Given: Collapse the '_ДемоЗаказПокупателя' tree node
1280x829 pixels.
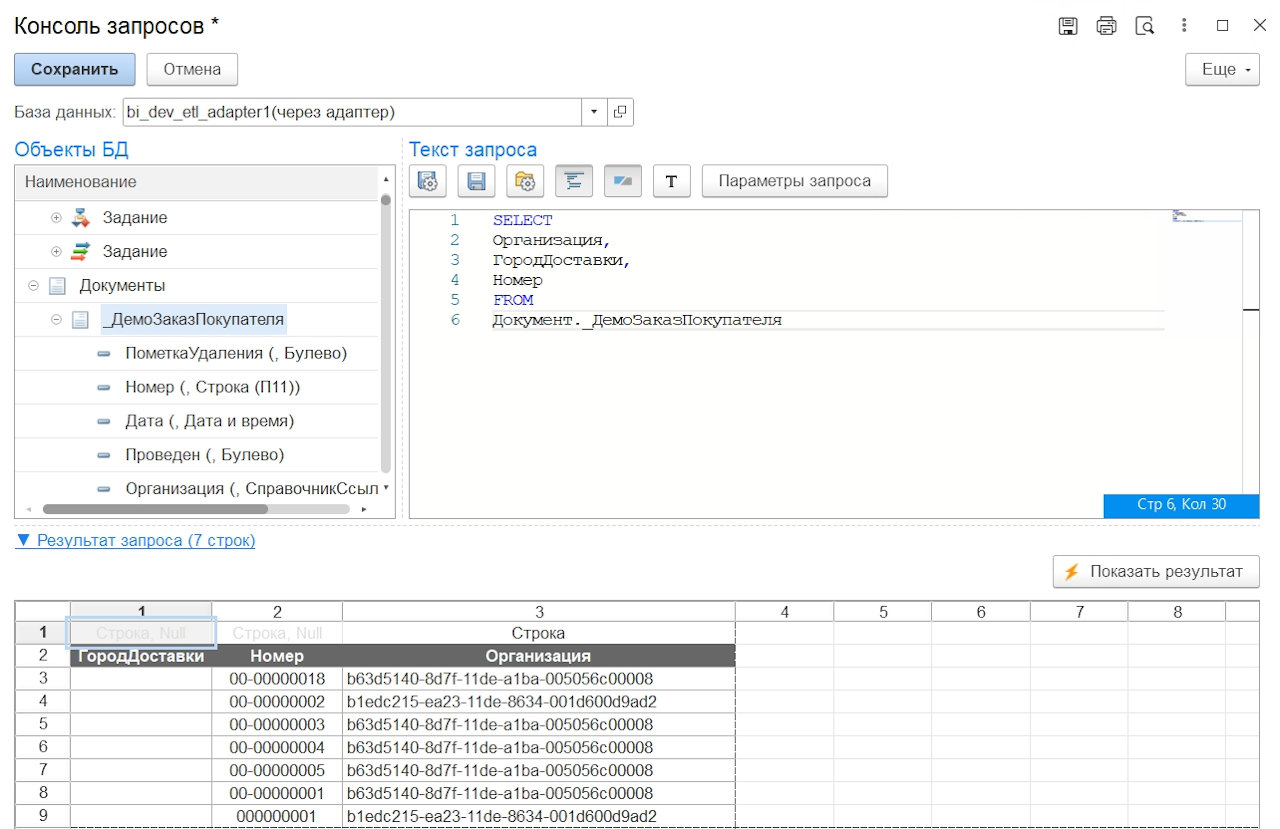Looking at the screenshot, I should tap(57, 320).
